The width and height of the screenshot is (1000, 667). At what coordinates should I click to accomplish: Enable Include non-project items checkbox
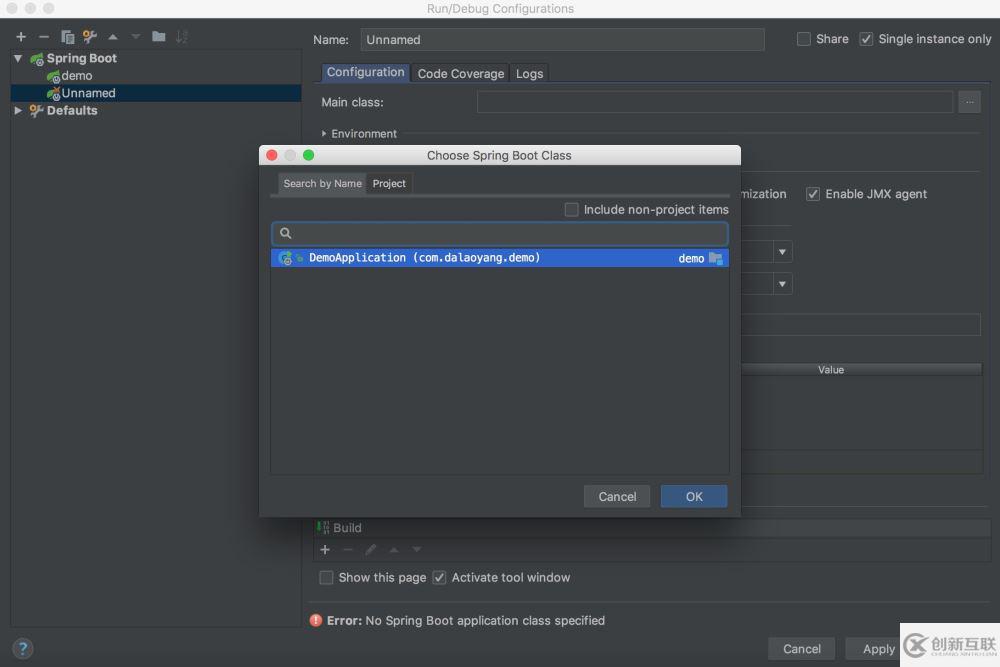[571, 210]
